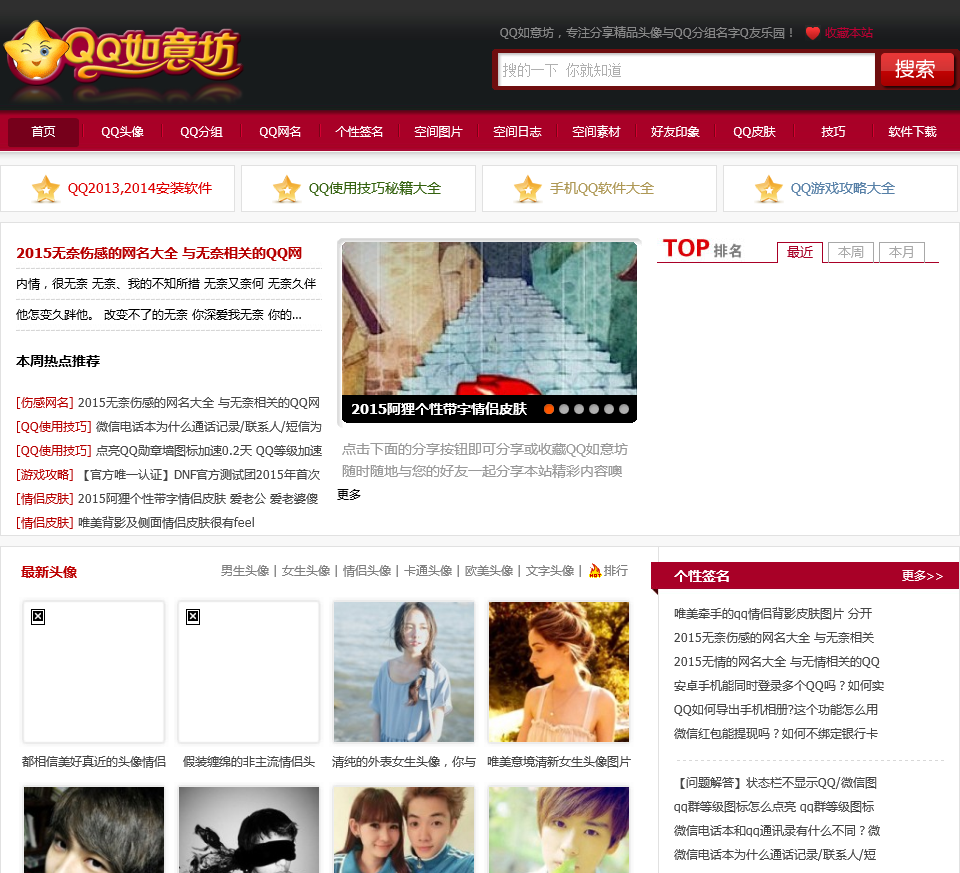The image size is (960, 873).
Task: Filter avatars by 卡通头像
Action: pyautogui.click(x=428, y=571)
